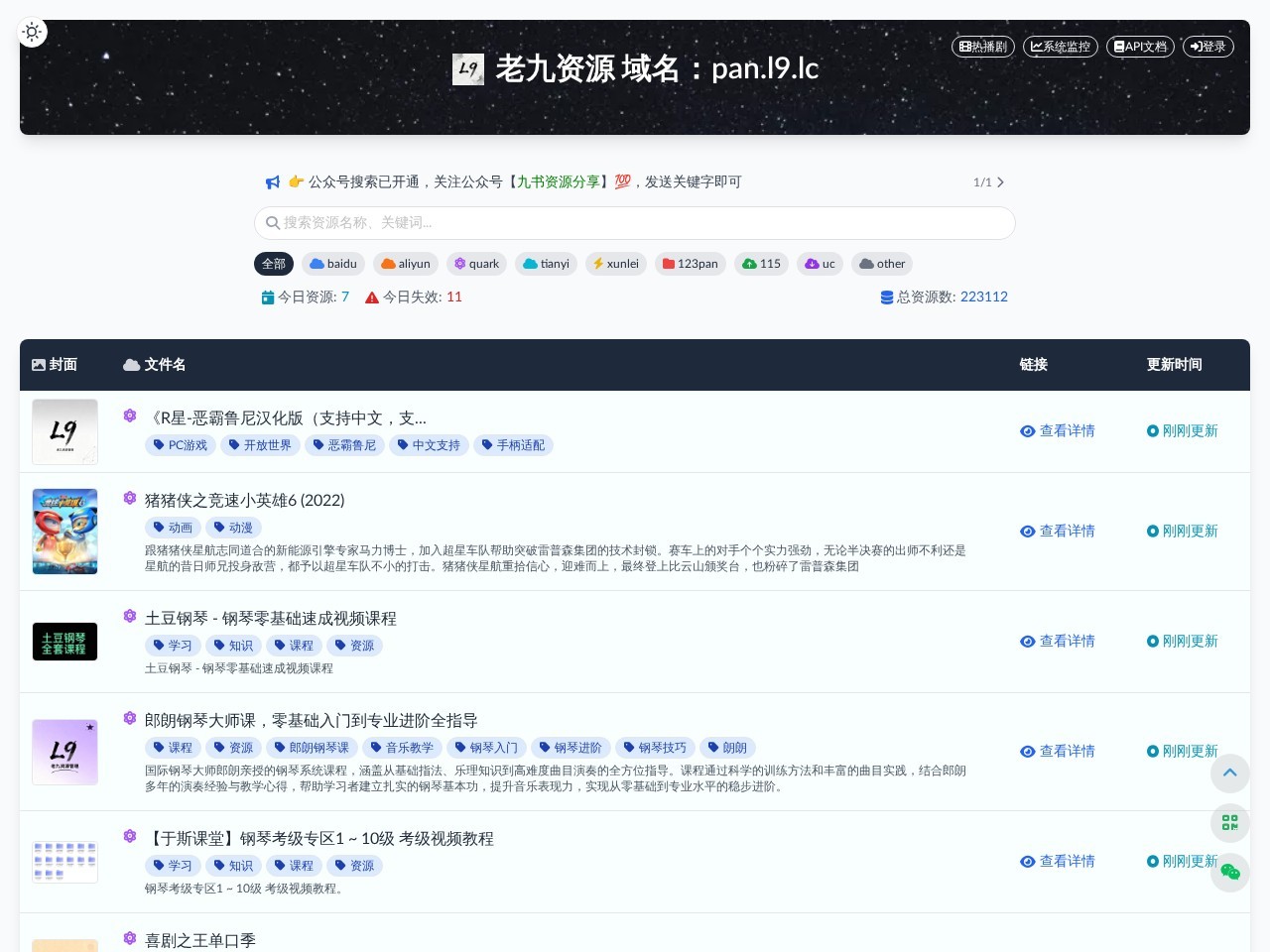Focus the resource search input field
Viewport: 1270px width, 952px height.
click(635, 223)
